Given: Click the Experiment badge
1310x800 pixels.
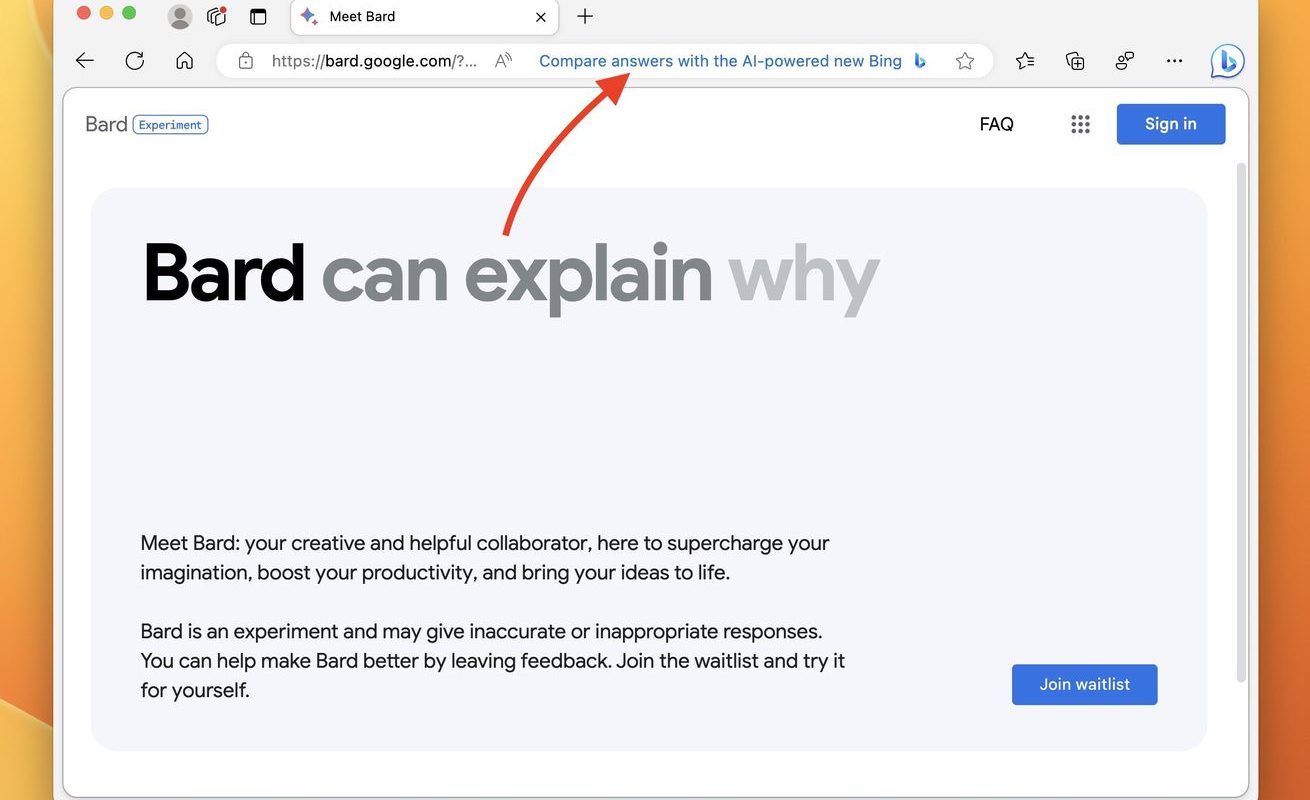Looking at the screenshot, I should point(170,125).
